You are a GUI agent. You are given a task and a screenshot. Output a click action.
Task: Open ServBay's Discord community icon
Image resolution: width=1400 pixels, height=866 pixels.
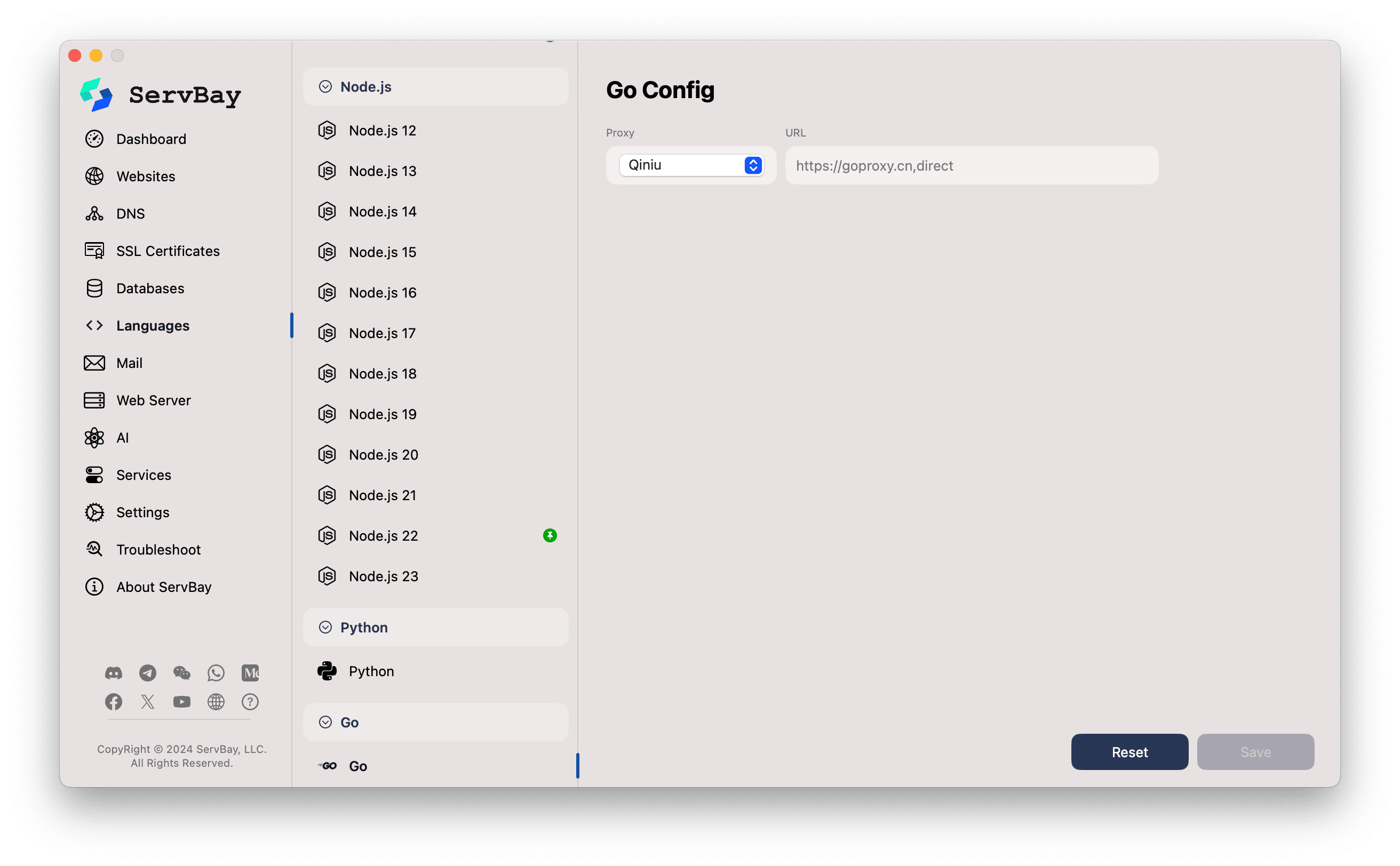tap(114, 673)
